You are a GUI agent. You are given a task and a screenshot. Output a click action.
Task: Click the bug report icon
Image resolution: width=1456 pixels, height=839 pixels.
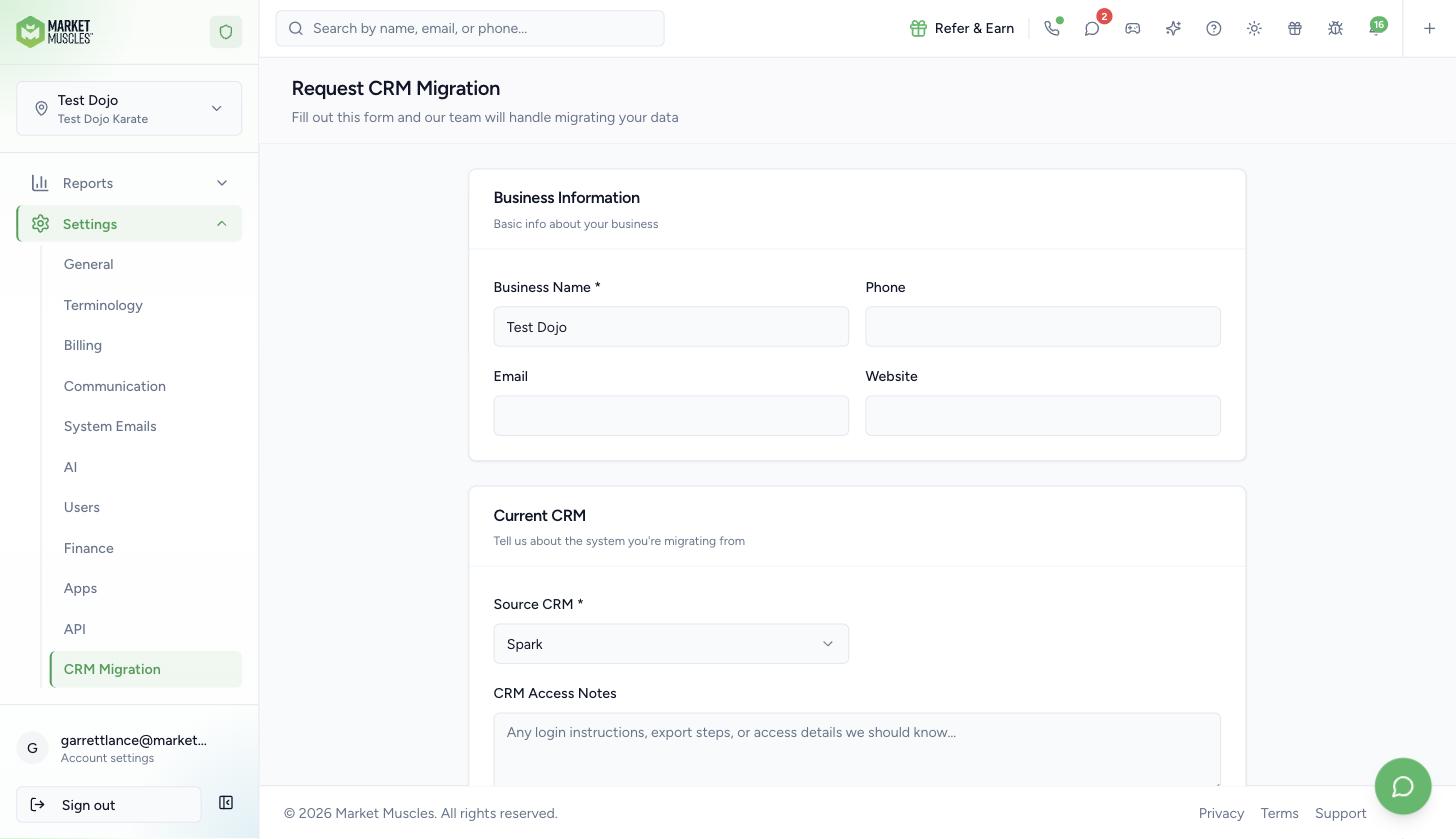coord(1335,28)
